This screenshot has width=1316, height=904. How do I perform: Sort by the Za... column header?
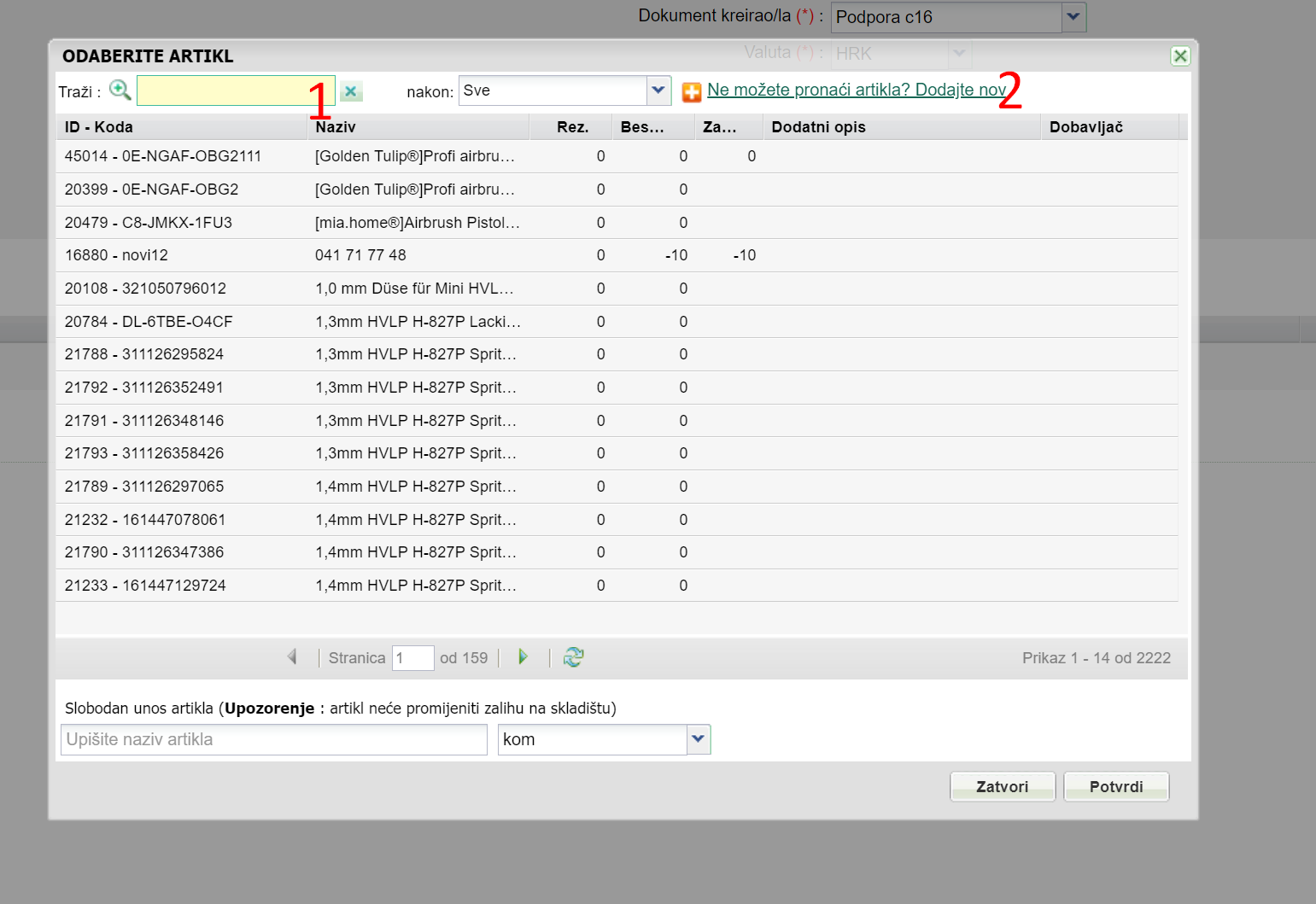(x=728, y=126)
